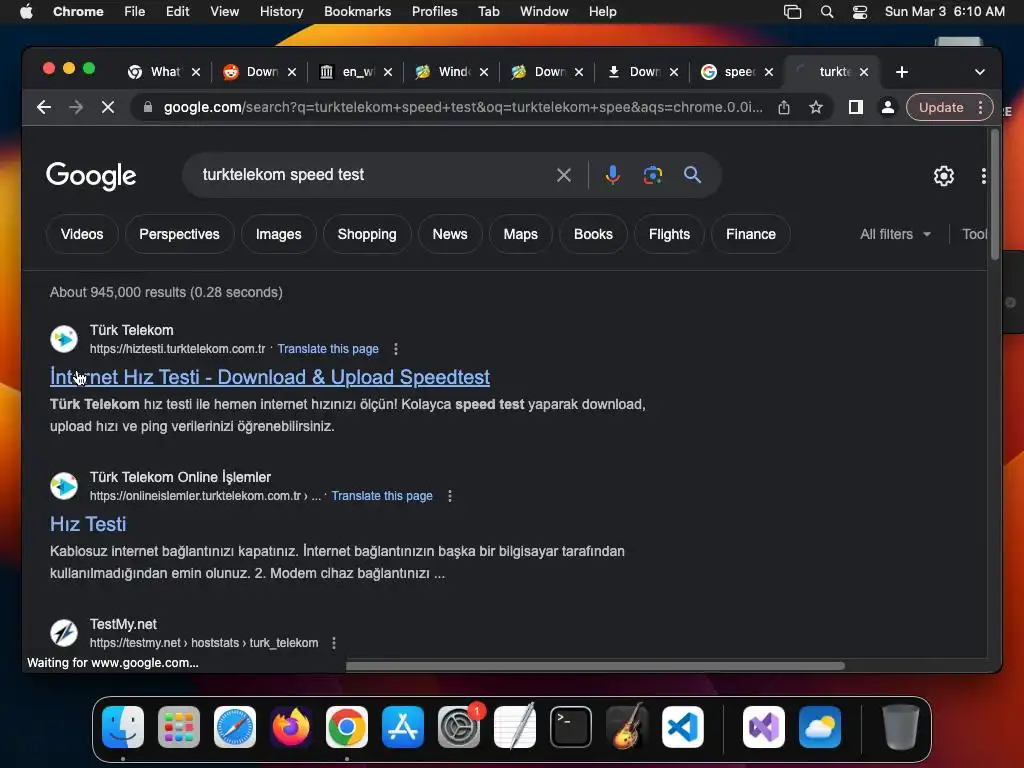Screen dimensions: 1024x768
Task: Share this page using the share icon
Action: pos(784,107)
